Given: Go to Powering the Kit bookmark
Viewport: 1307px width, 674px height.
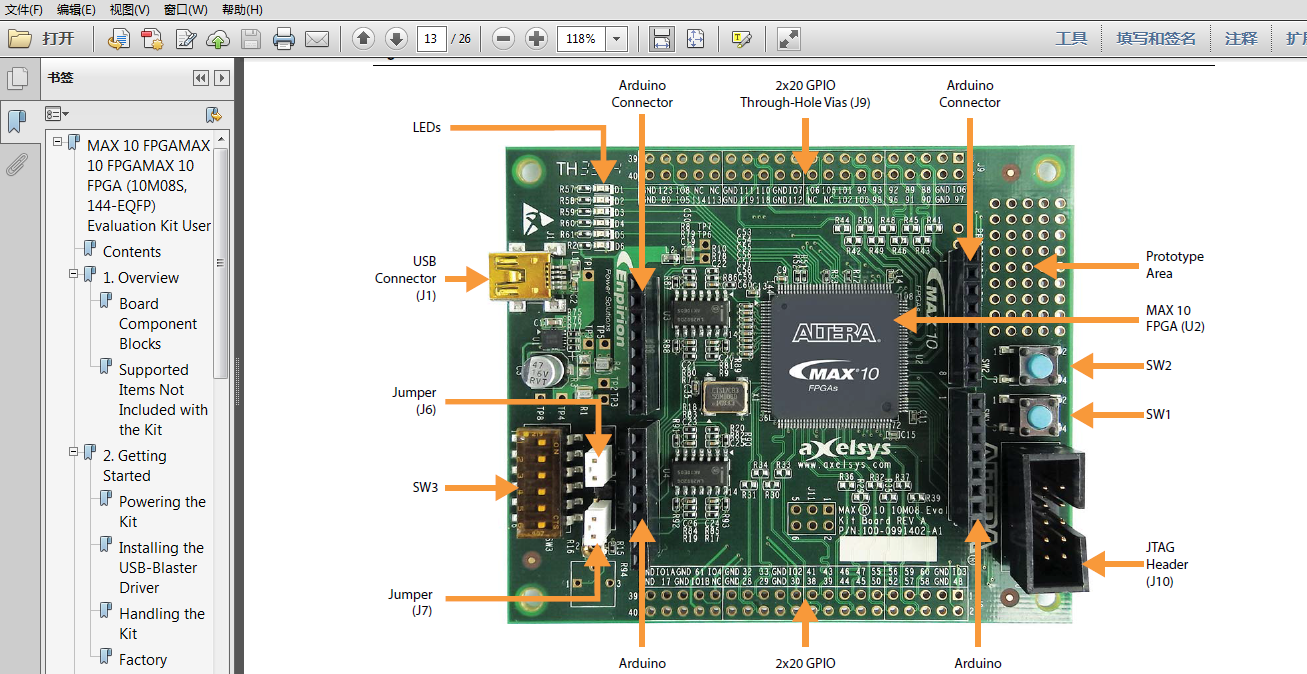Looking at the screenshot, I should click(162, 512).
